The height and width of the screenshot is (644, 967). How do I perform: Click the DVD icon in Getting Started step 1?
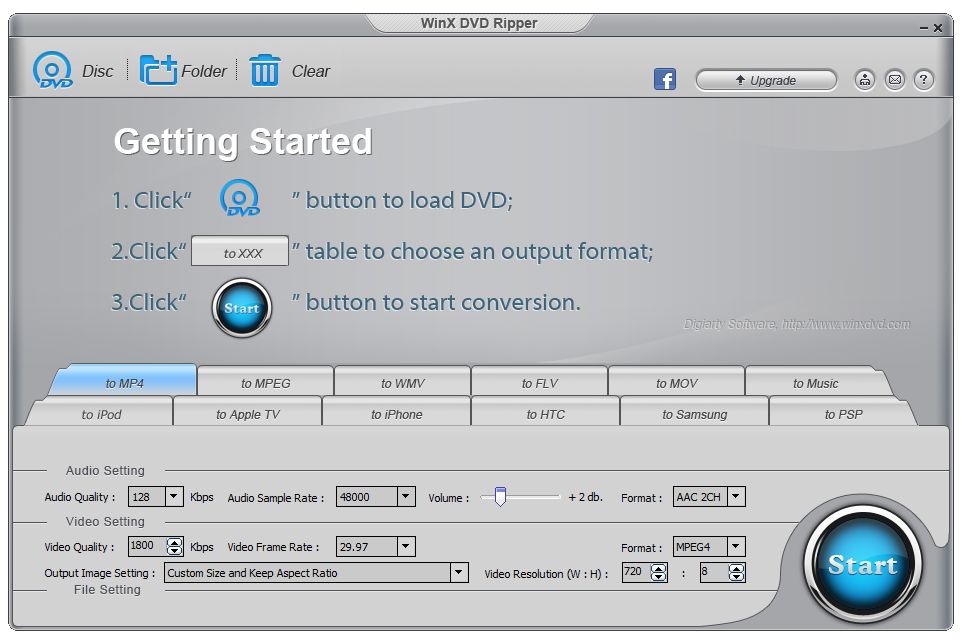(x=240, y=199)
